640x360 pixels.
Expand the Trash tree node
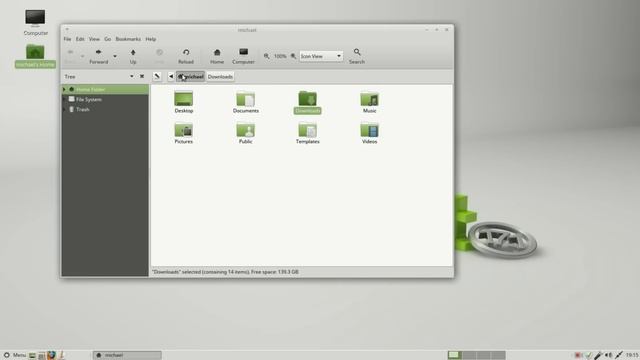coord(64,109)
